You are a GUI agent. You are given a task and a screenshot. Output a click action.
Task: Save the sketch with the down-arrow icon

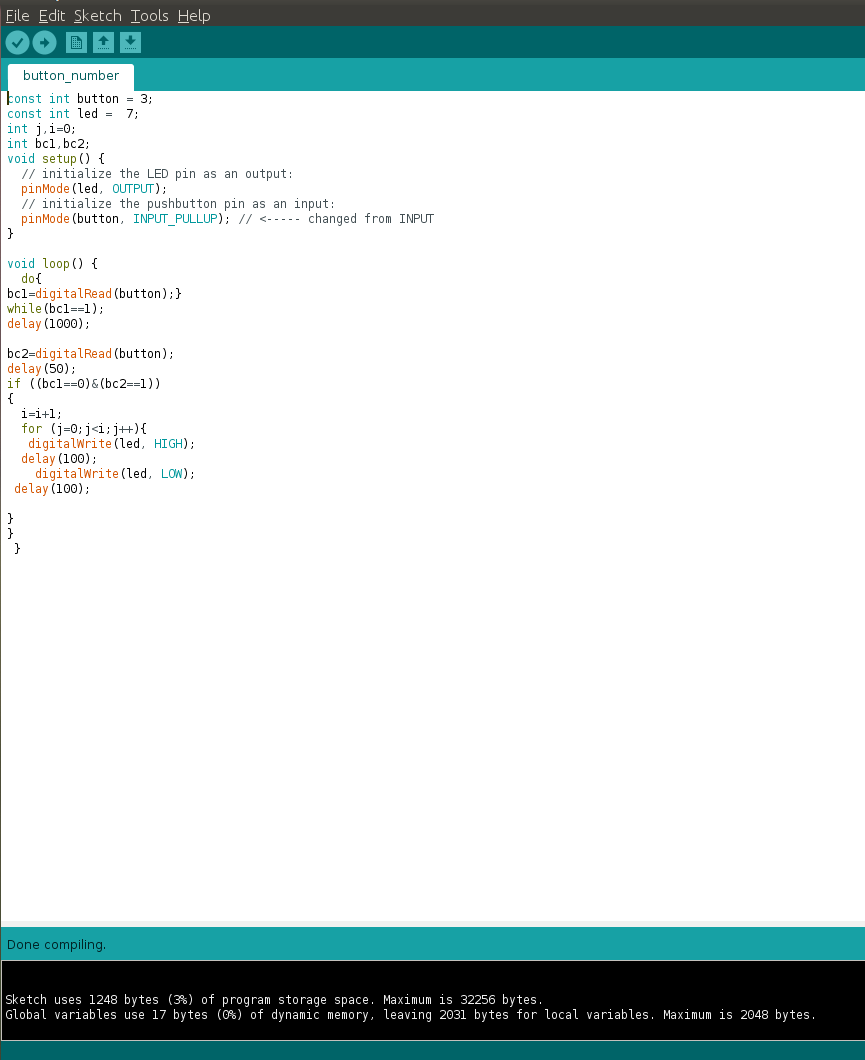[130, 43]
